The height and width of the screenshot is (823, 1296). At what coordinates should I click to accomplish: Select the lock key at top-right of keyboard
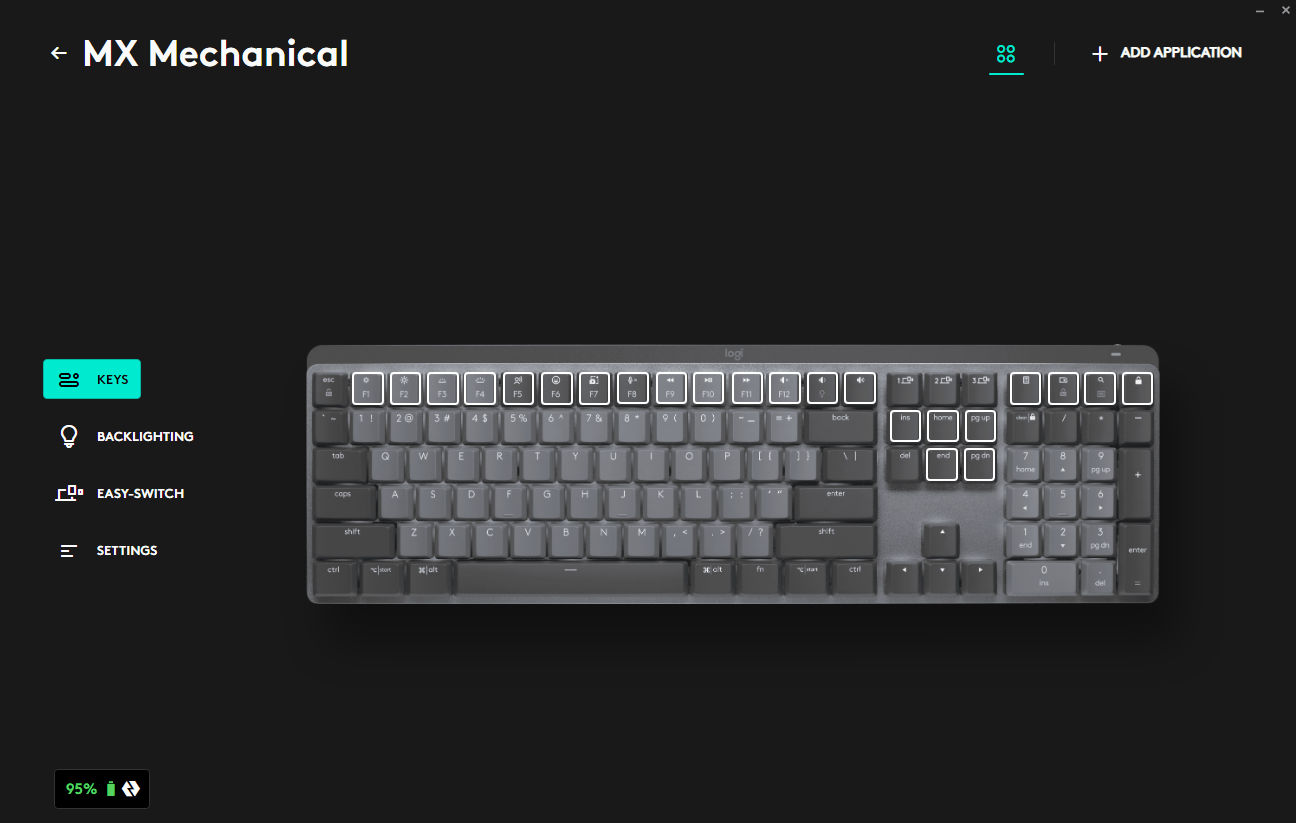click(1138, 388)
